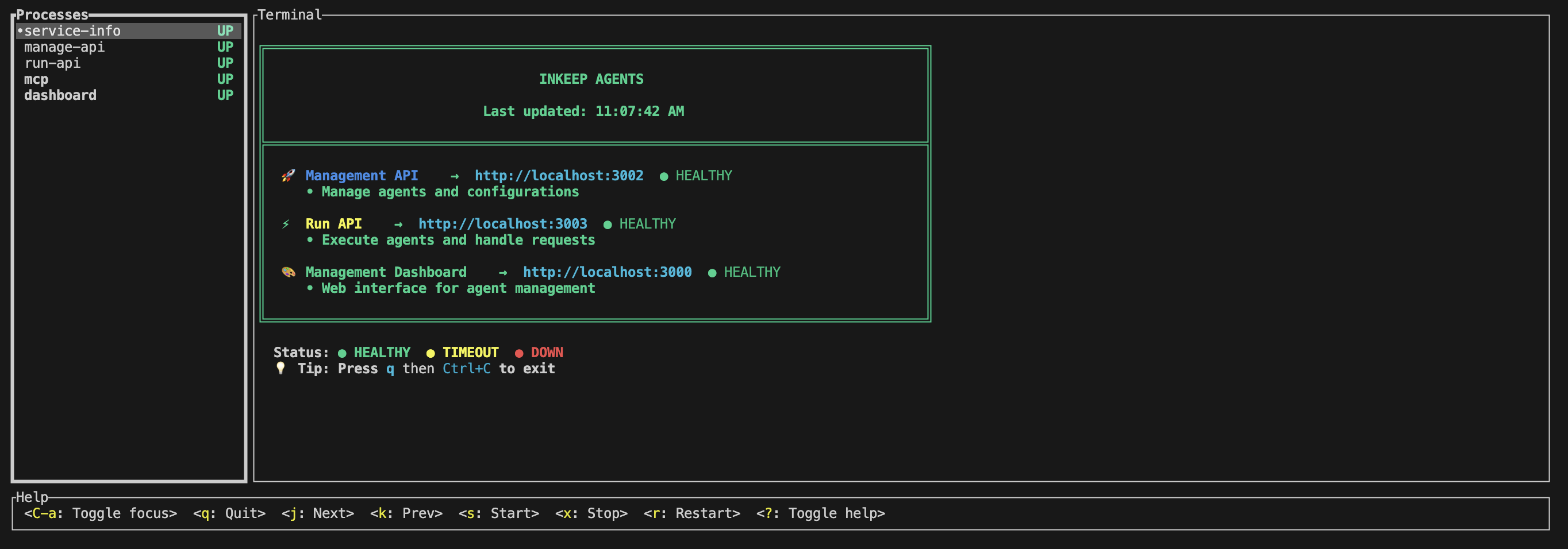Select the manage-api process

[64, 46]
